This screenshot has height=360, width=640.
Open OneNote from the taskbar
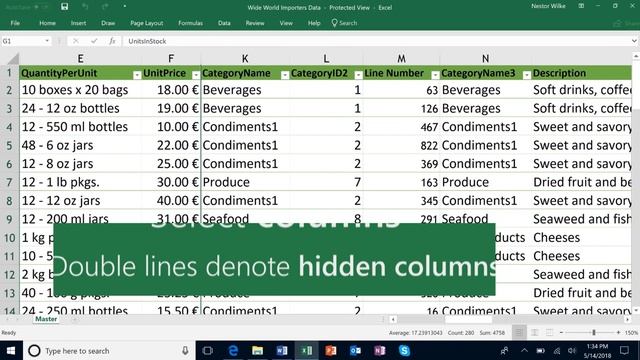coord(380,351)
